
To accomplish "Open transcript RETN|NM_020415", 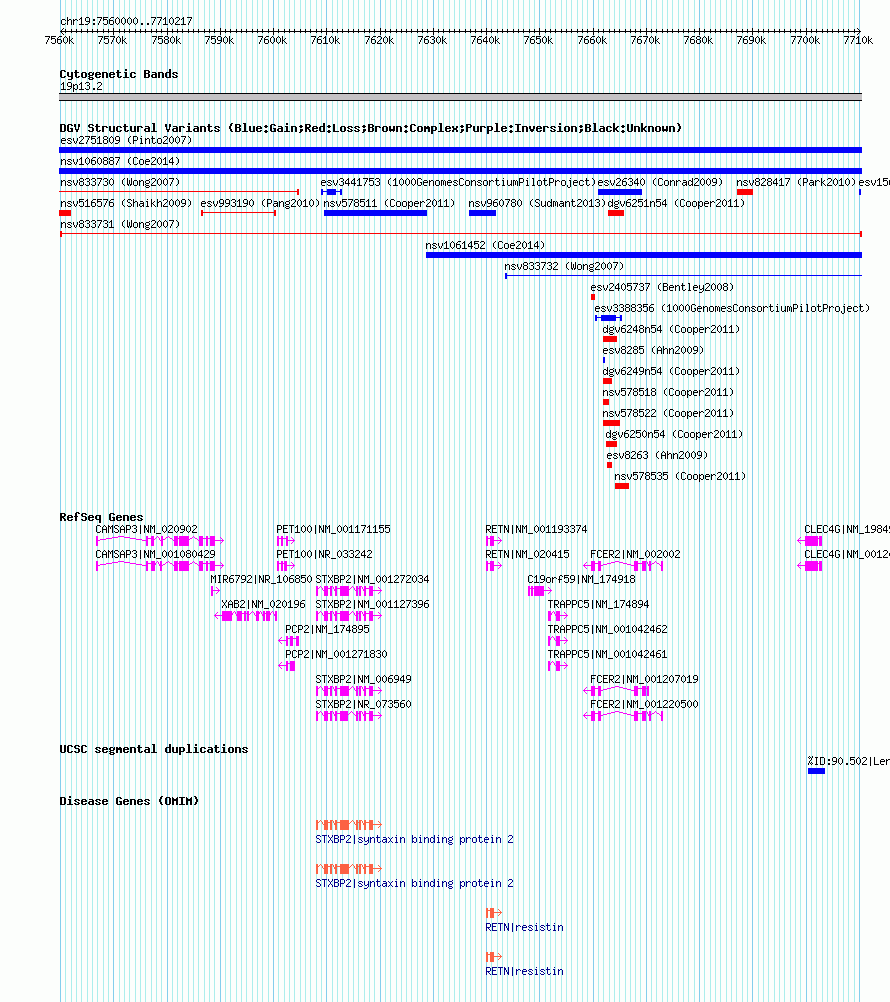I will pos(527,554).
